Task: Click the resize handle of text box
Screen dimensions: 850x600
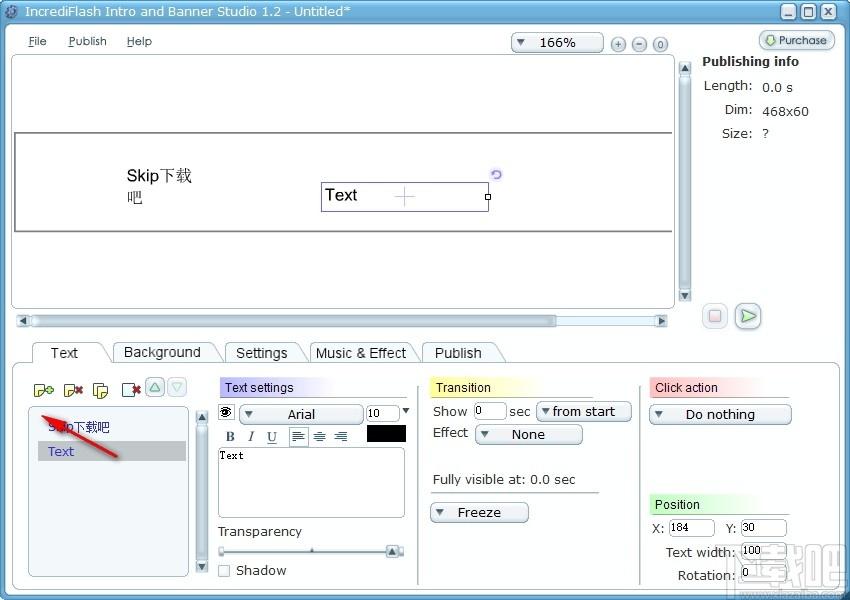Action: 488,197
